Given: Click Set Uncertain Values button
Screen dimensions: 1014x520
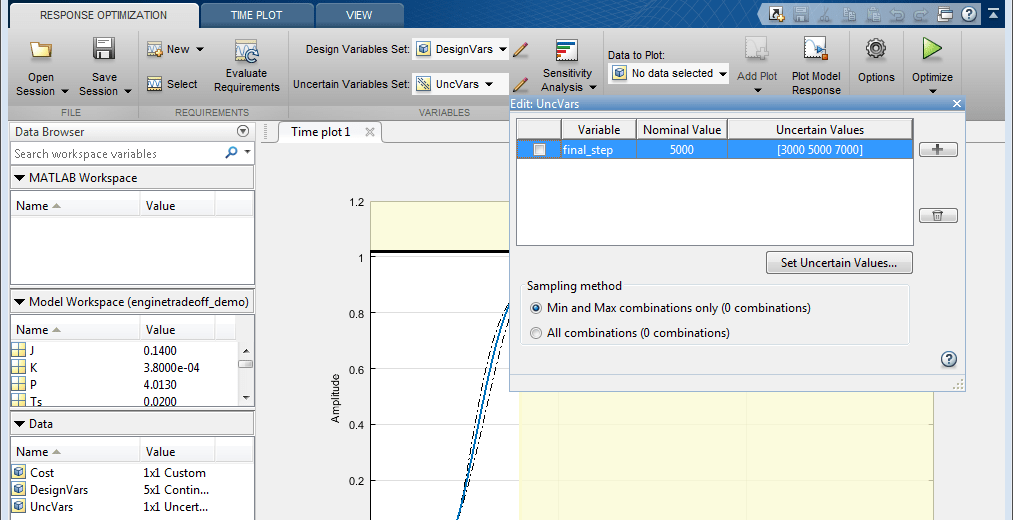Looking at the screenshot, I should pyautogui.click(x=839, y=263).
